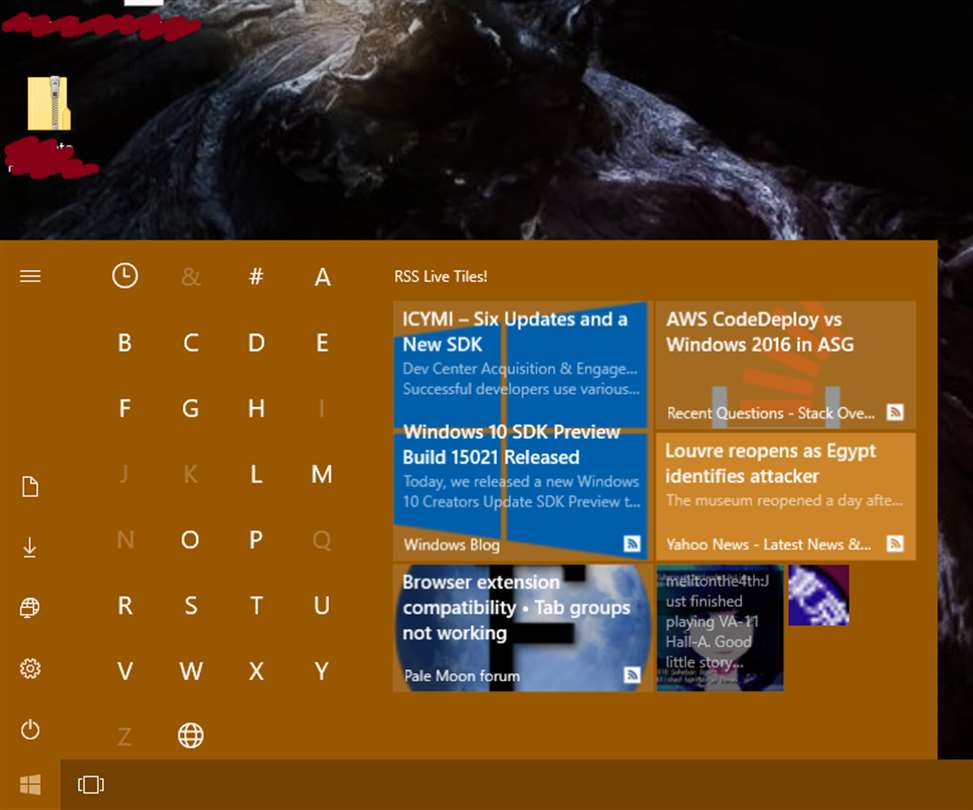Jump to apps starting with B

[125, 343]
